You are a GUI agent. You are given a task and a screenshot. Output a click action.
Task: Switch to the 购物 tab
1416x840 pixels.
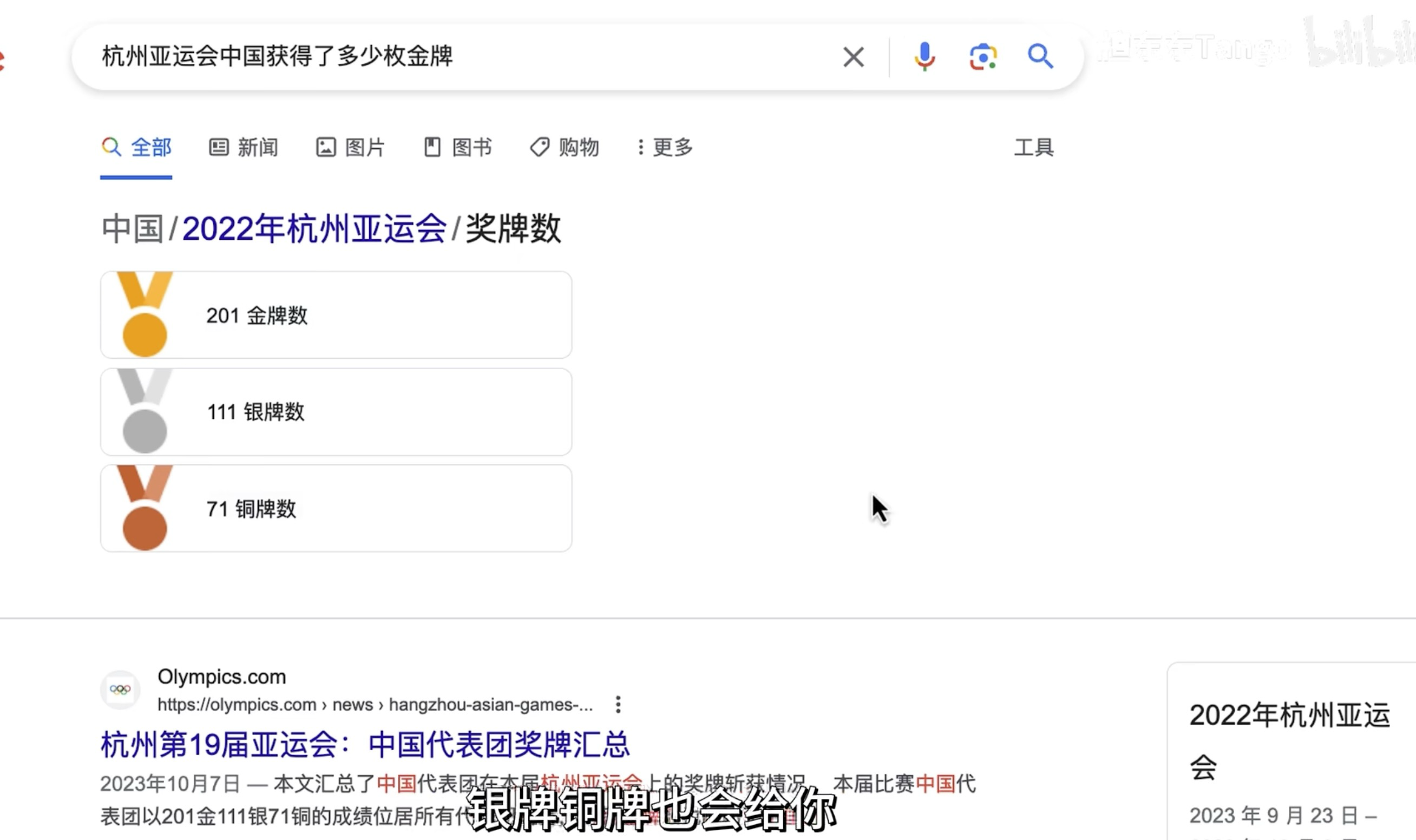(x=564, y=148)
